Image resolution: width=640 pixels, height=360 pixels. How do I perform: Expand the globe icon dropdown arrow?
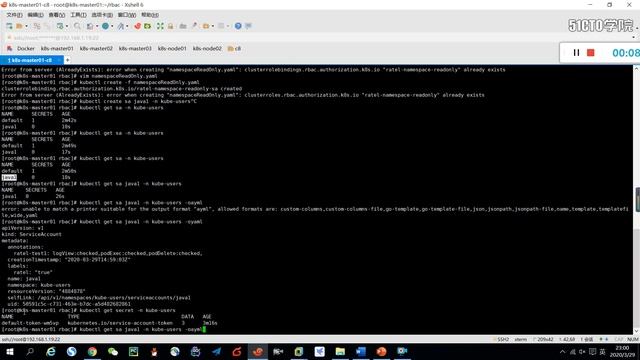pyautogui.click(x=112, y=27)
